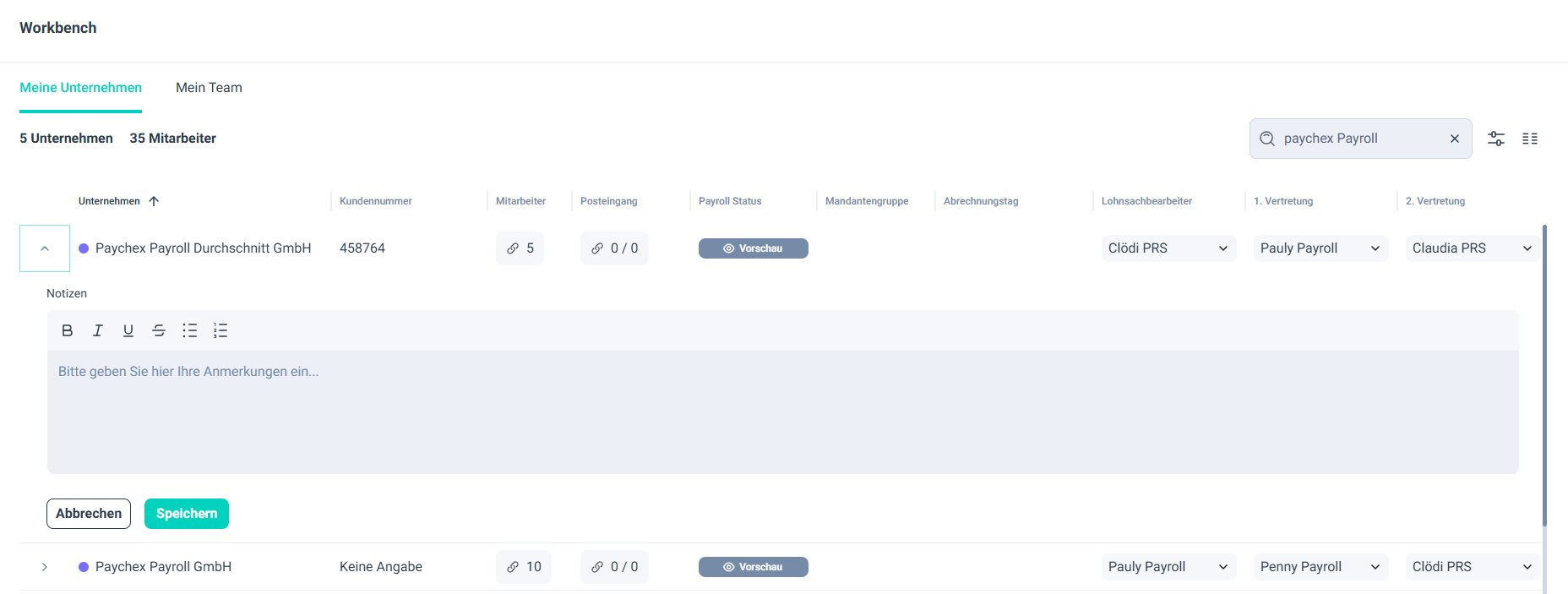Select the Meine Unternehmen tab
The image size is (1568, 594).
[81, 88]
